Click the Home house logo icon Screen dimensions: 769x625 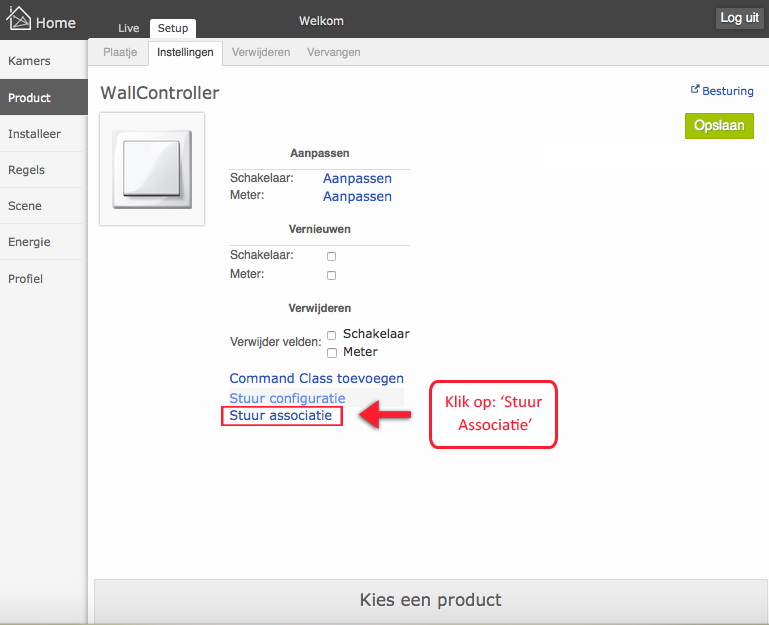coord(18,18)
